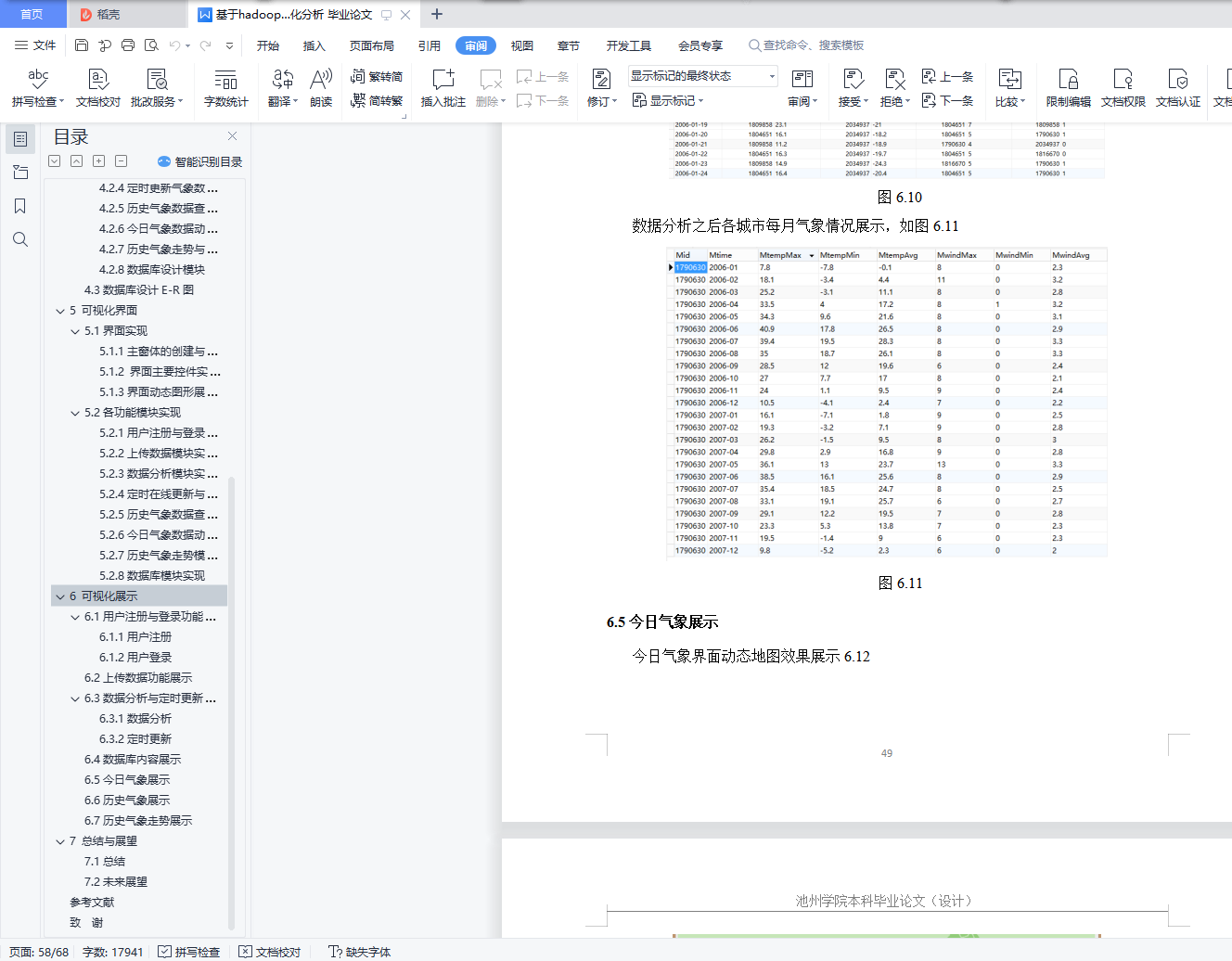Screen dimensions: 1232x961
Task: Click the print icon in quick access bar
Action: point(128,45)
